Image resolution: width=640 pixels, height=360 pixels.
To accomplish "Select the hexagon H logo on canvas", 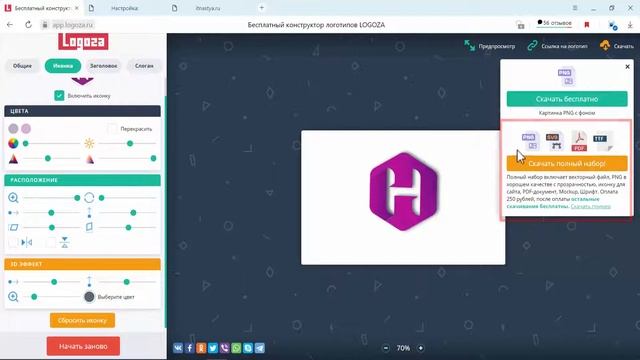I will (403, 191).
